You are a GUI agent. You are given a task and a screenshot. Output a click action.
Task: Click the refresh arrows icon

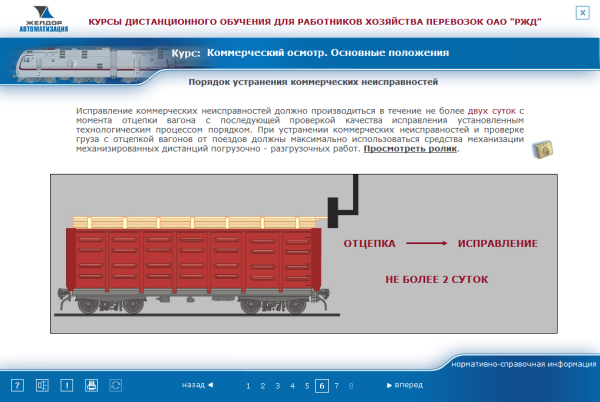tap(116, 385)
